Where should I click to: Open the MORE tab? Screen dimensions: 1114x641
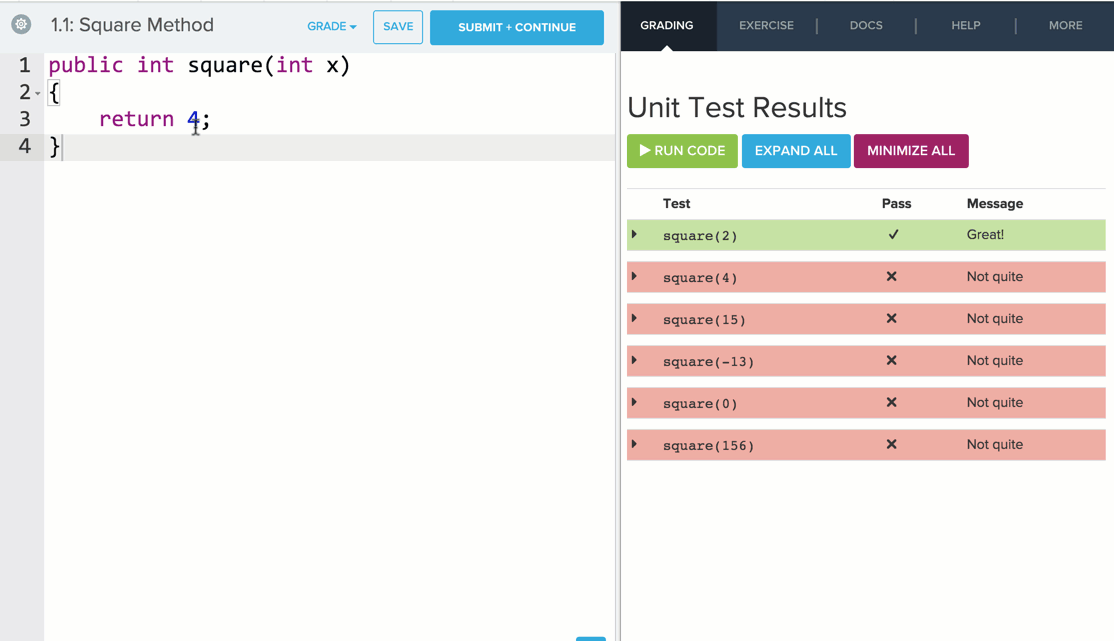[1065, 26]
